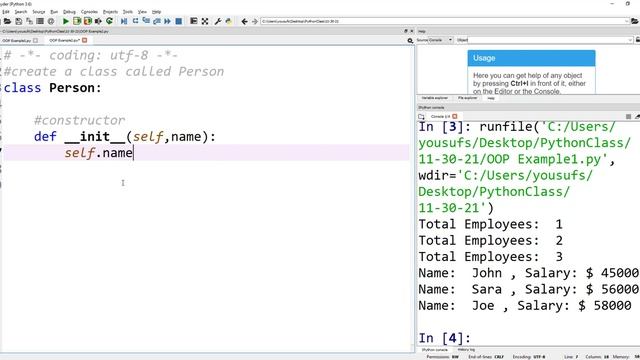Switch to IPython console bottom tab

[x=435, y=350]
